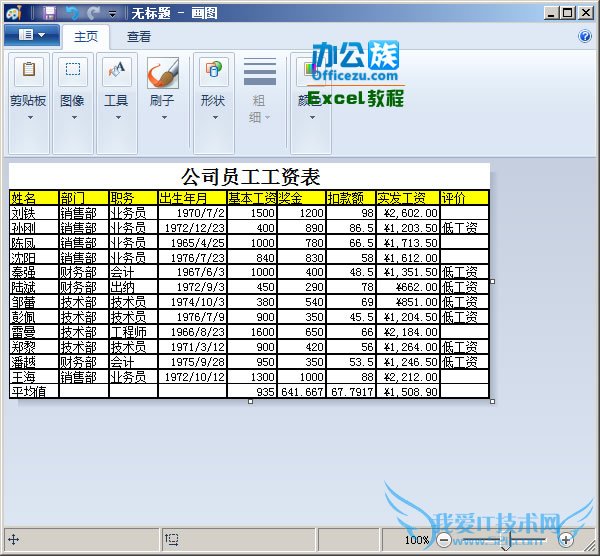Open the Customize Quick Access Toolbar arrow

click(112, 15)
